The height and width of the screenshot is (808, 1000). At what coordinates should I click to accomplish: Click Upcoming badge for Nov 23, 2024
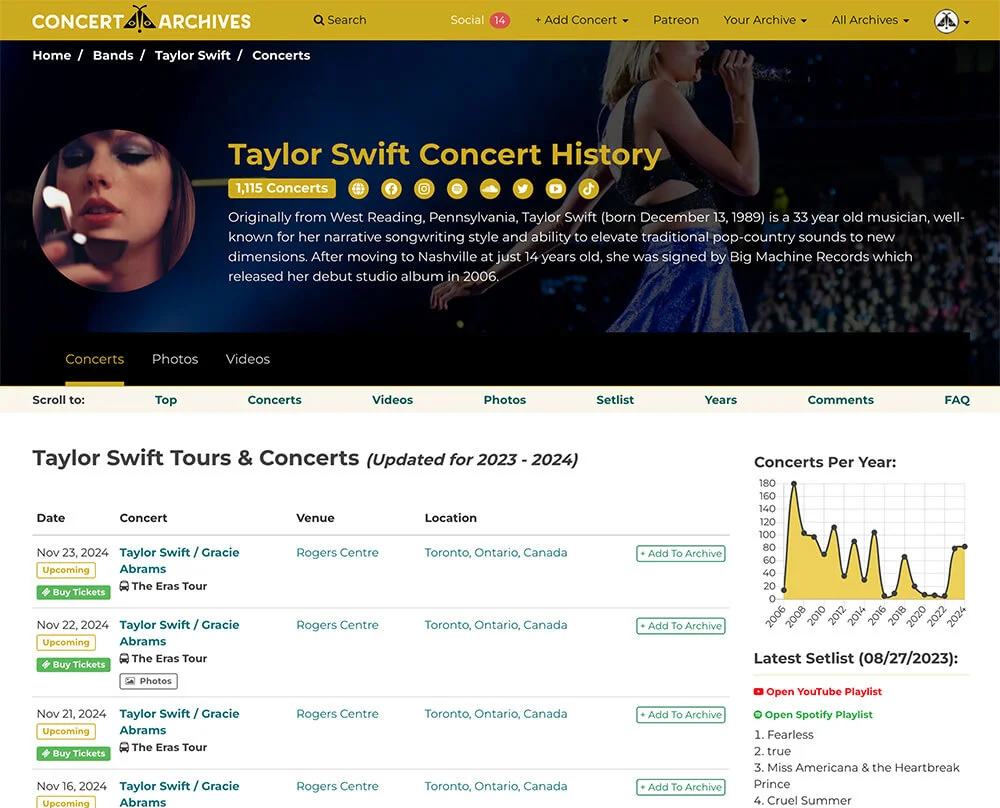66,570
